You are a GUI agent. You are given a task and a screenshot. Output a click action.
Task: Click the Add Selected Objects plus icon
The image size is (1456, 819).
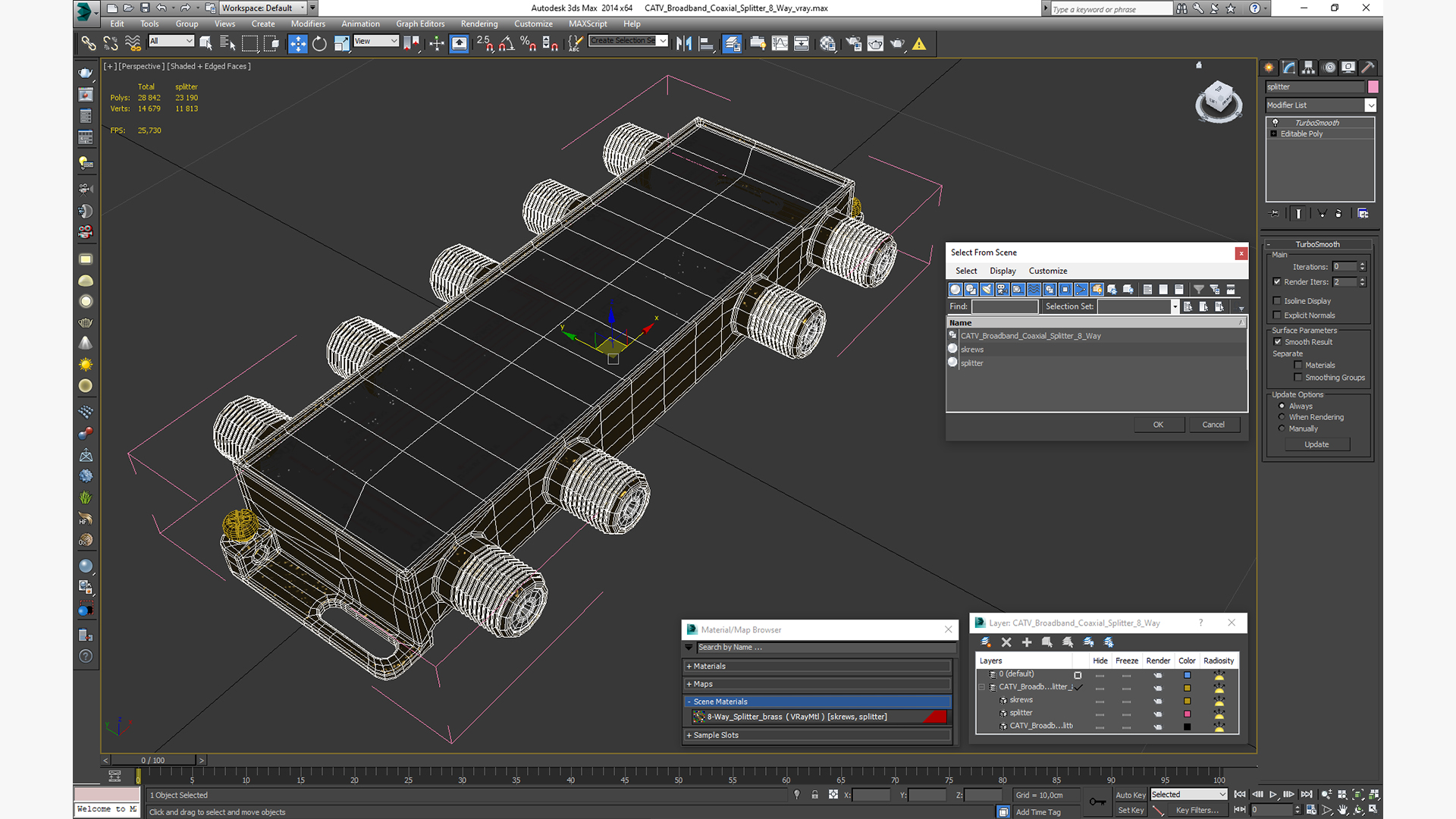[x=1027, y=642]
